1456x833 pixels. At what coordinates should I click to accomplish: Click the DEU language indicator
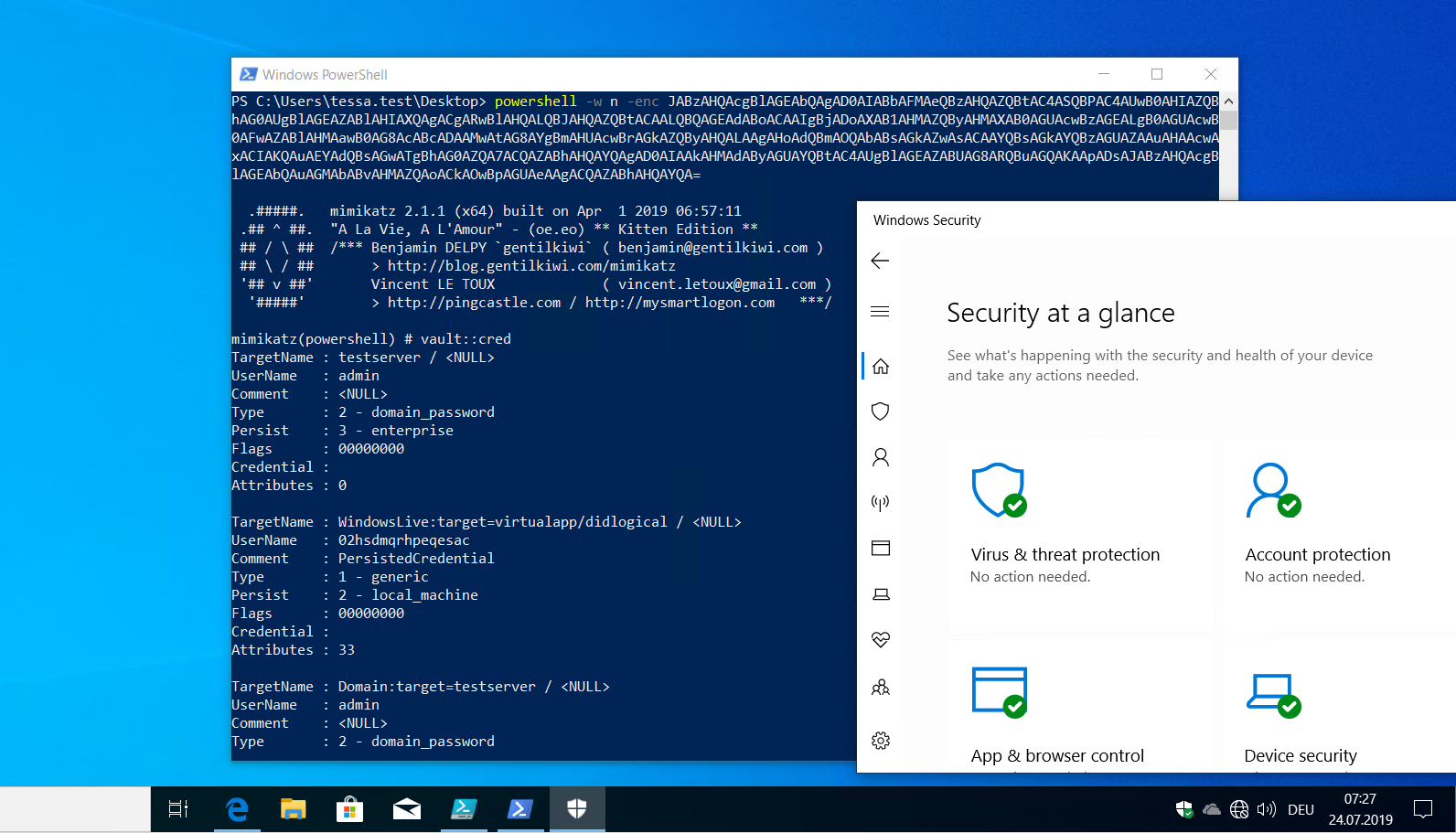click(1301, 810)
